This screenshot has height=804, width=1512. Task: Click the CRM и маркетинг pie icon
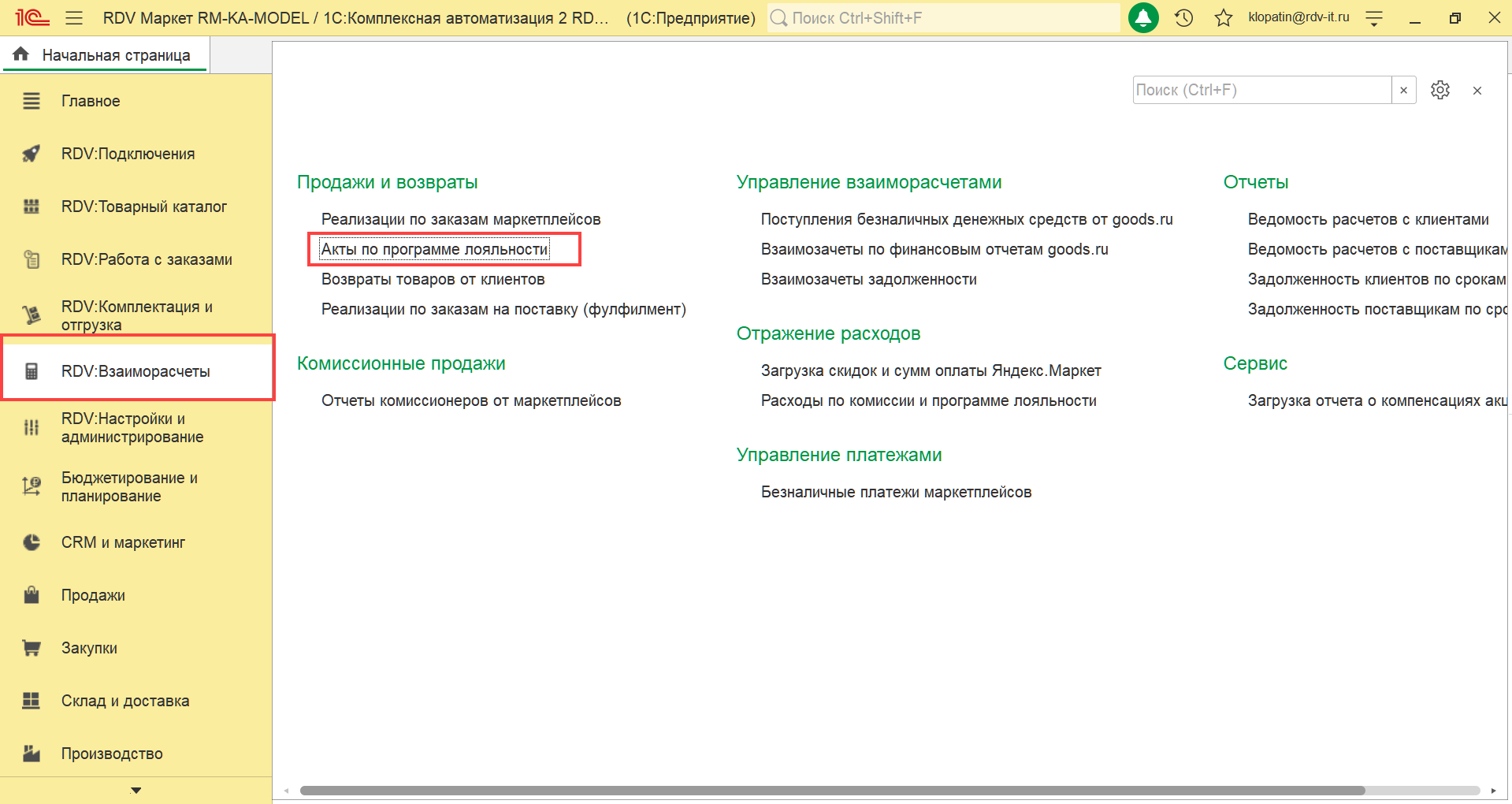(x=32, y=542)
